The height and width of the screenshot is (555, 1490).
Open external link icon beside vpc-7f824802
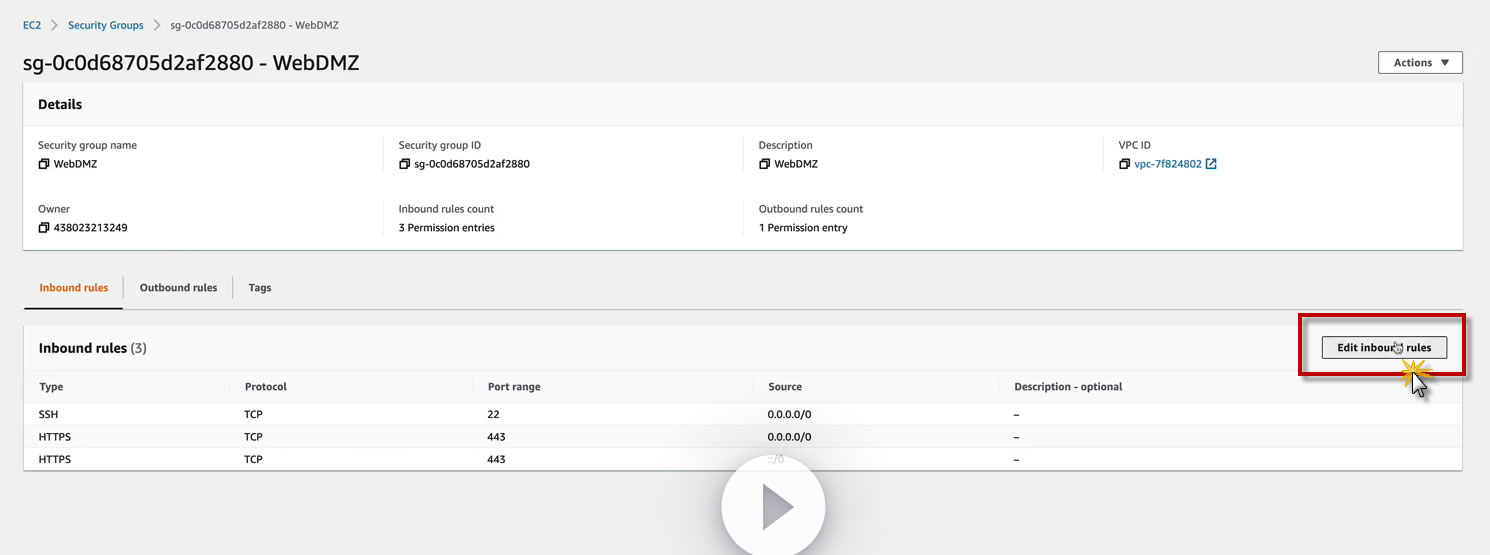coord(1211,164)
